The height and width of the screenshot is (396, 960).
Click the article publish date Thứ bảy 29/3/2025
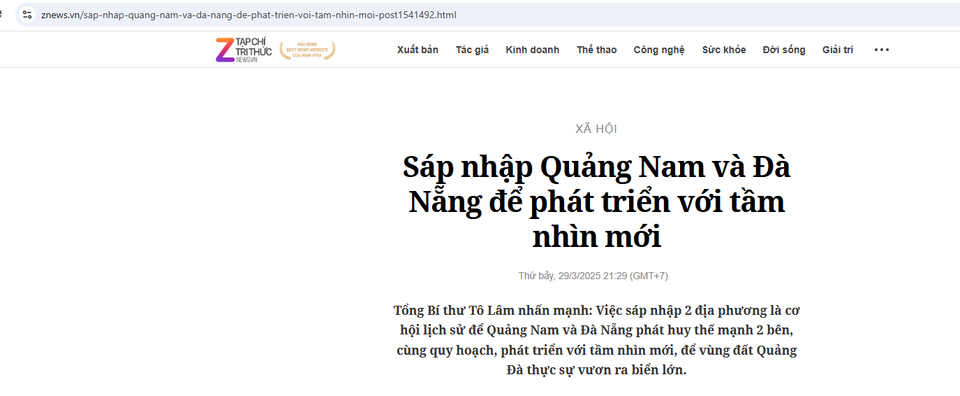[x=593, y=276]
